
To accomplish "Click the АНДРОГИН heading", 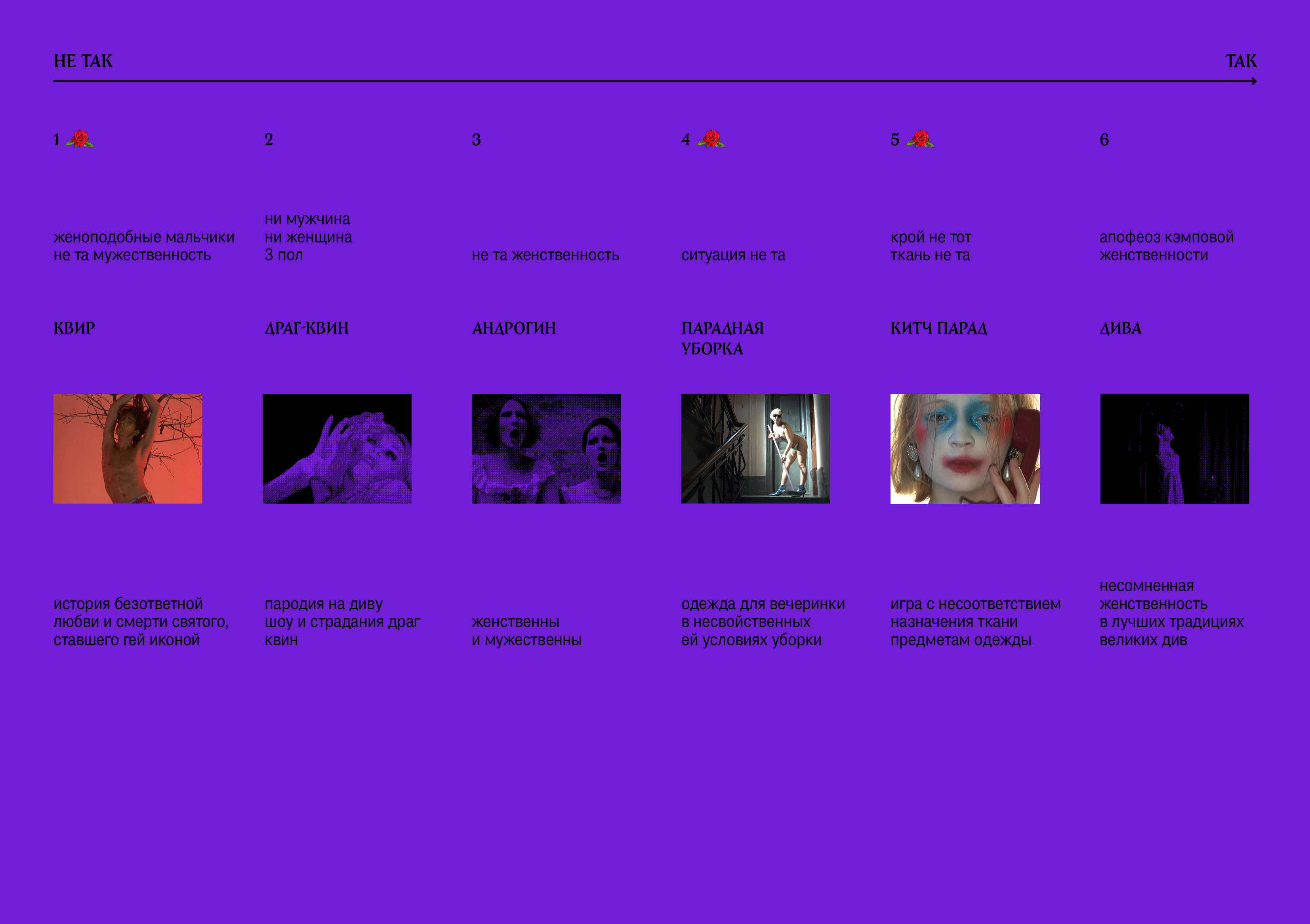I will pos(513,329).
